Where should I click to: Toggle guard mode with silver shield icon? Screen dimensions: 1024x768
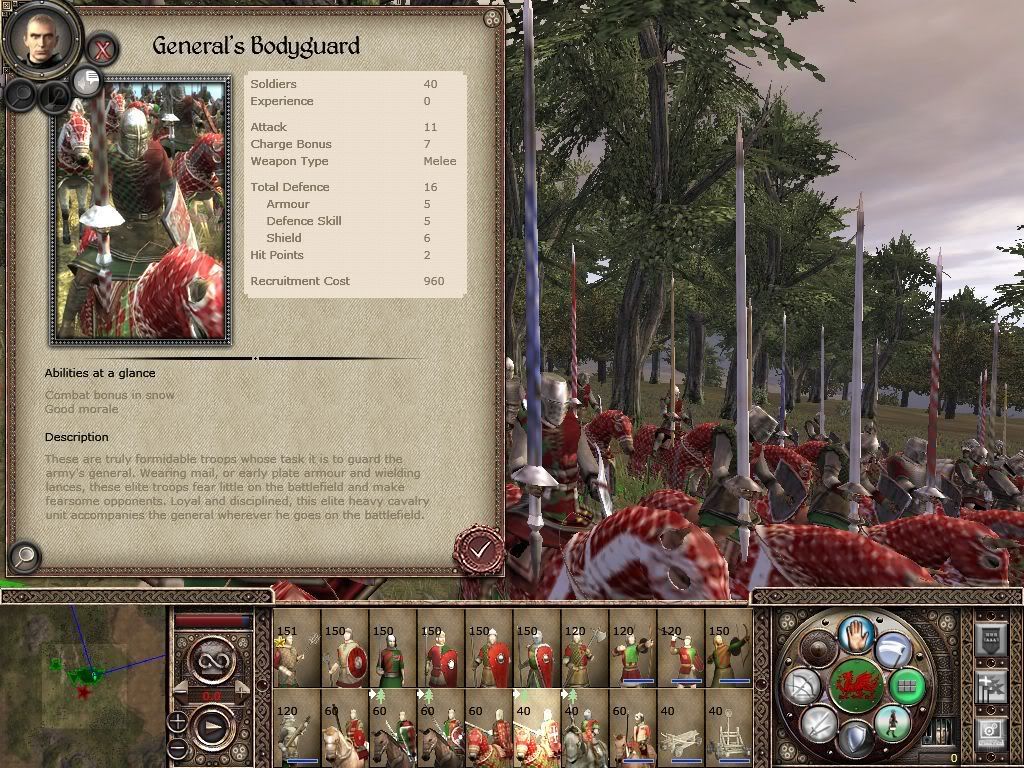coord(856,738)
